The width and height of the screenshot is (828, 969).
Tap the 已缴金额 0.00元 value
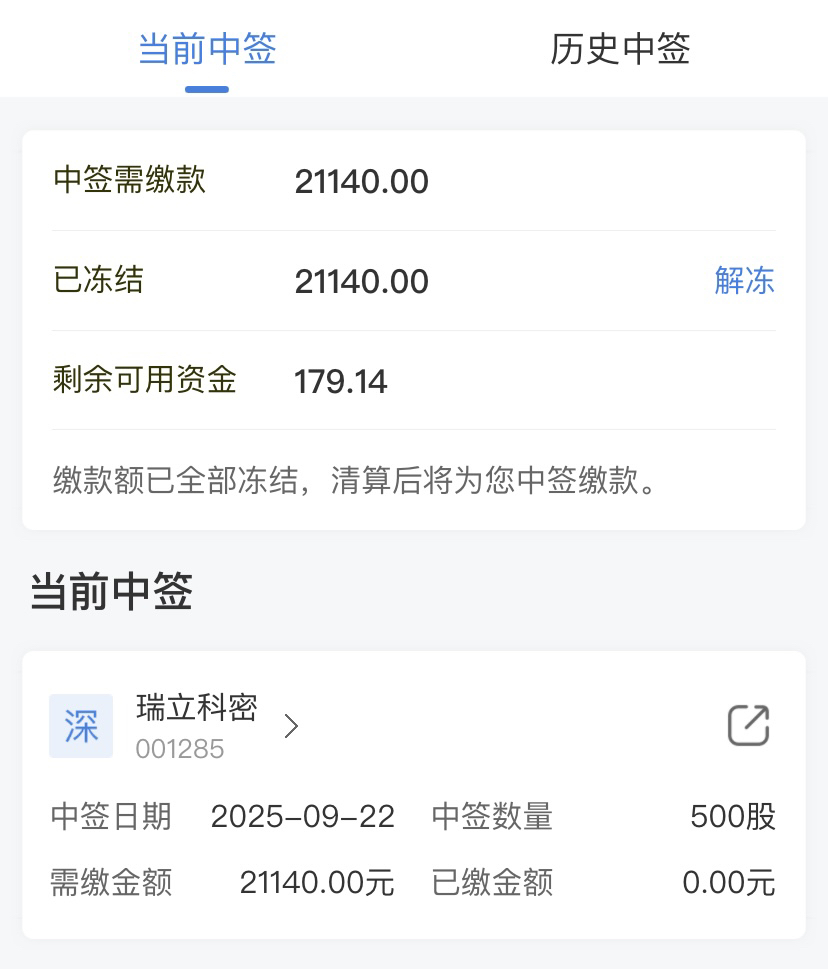tap(729, 882)
